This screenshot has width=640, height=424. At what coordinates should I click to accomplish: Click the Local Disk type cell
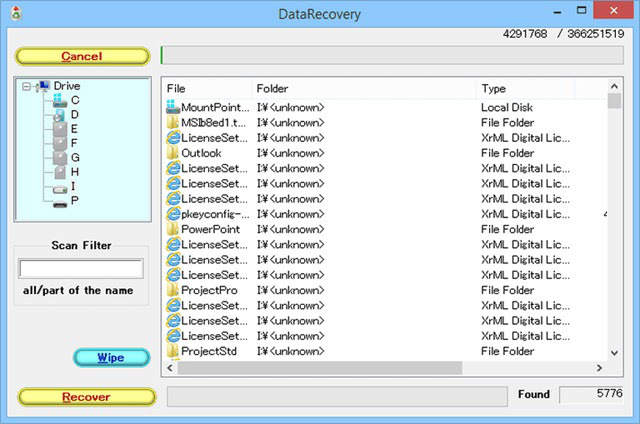[507, 107]
